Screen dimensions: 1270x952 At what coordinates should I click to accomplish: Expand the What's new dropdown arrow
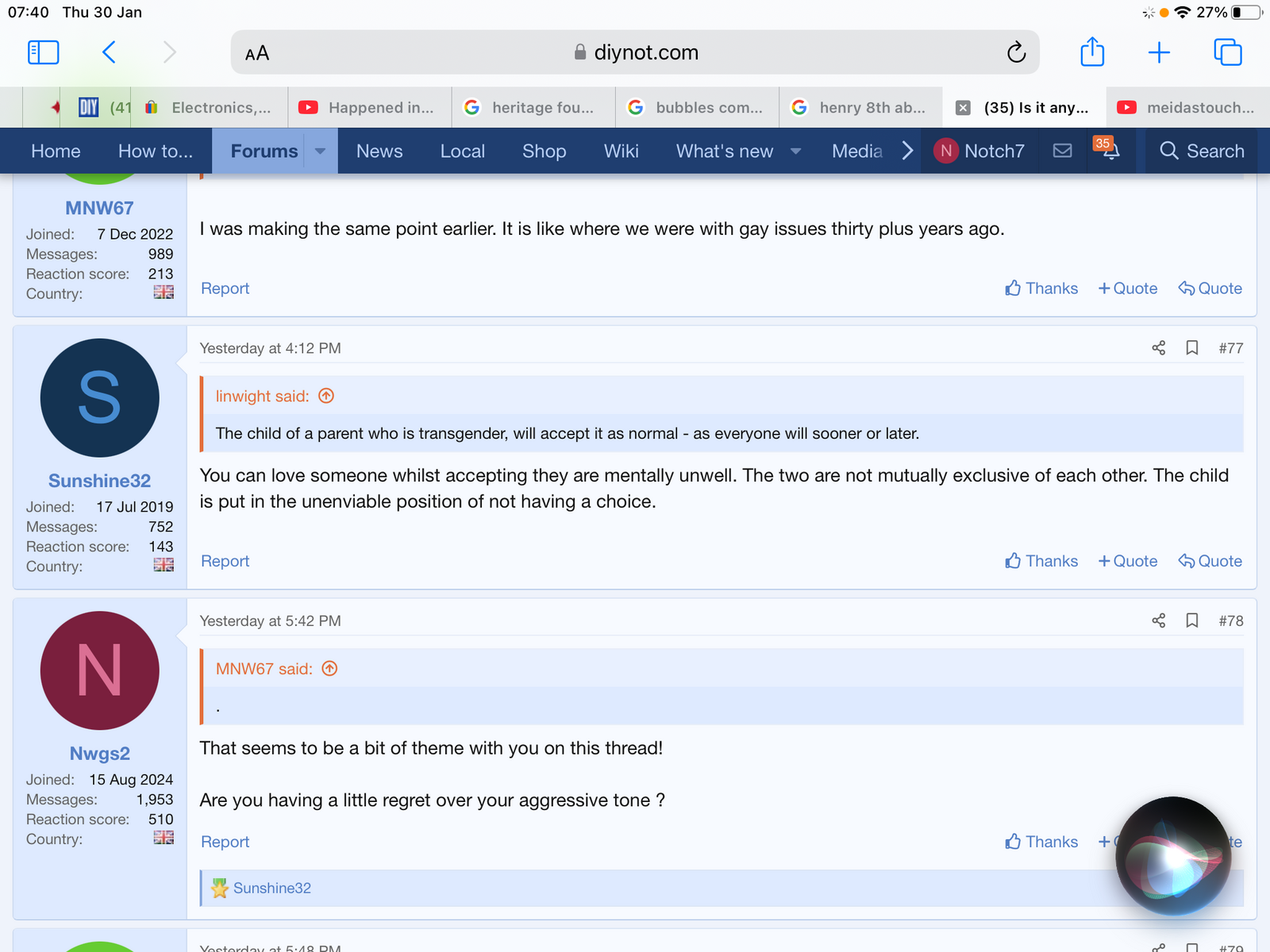coord(795,151)
